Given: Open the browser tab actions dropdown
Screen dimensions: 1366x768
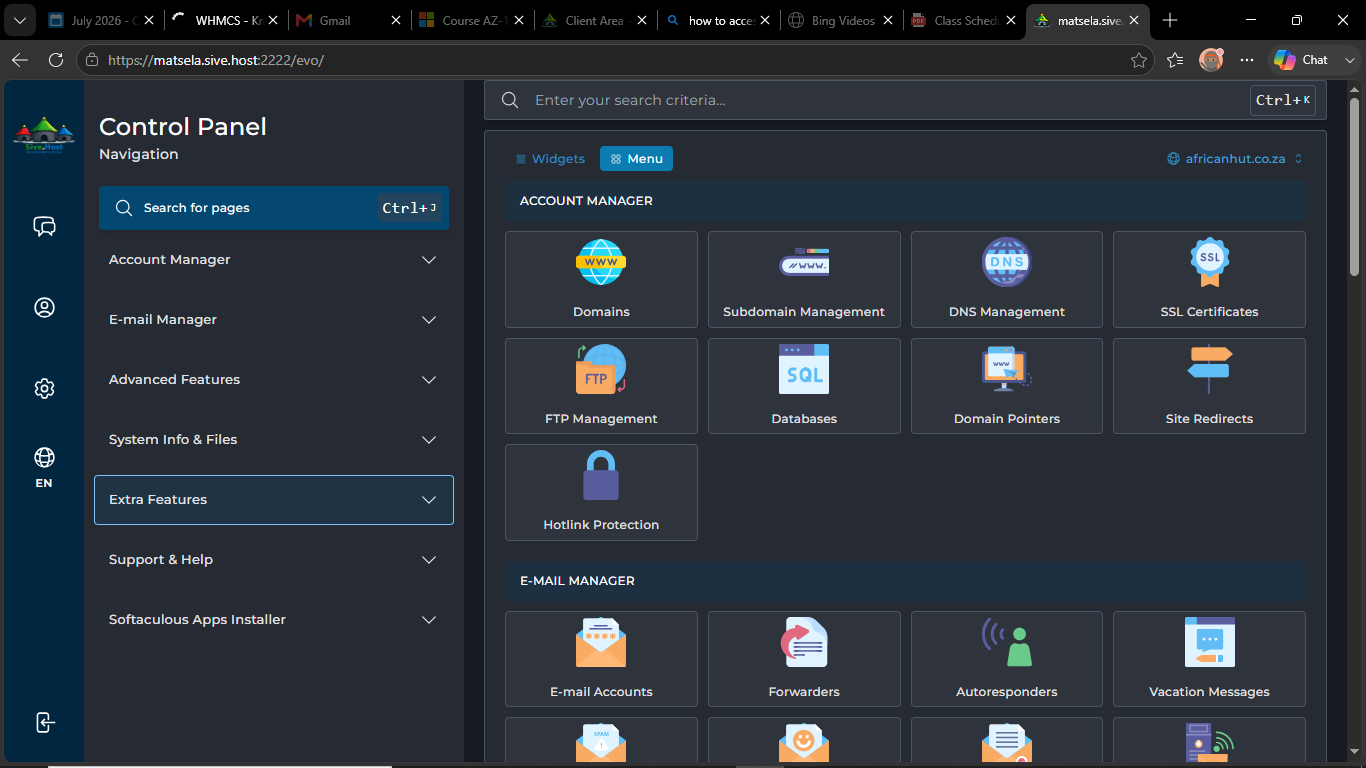Looking at the screenshot, I should point(19,20).
